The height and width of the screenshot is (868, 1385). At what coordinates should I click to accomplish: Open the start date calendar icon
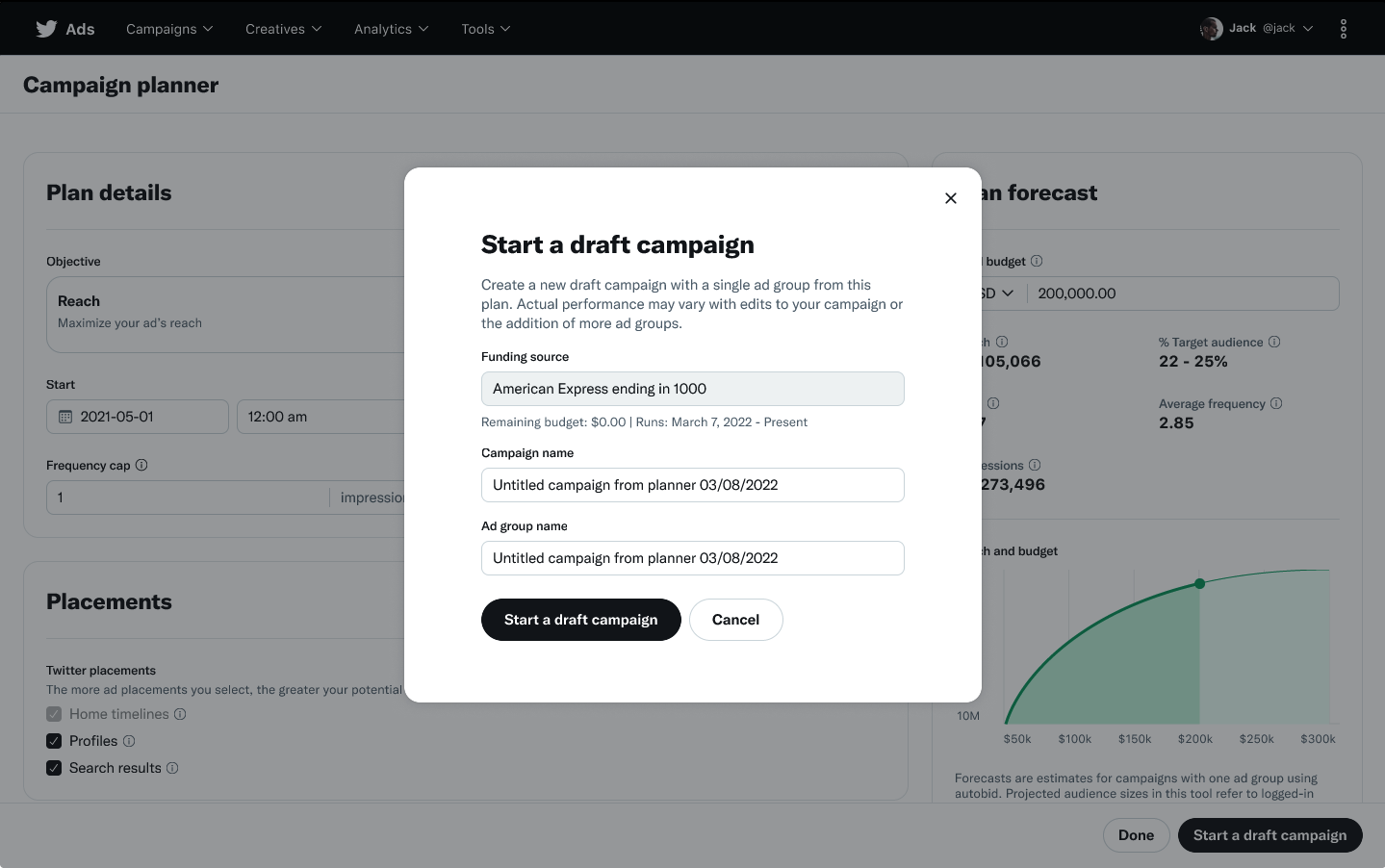pos(65,417)
